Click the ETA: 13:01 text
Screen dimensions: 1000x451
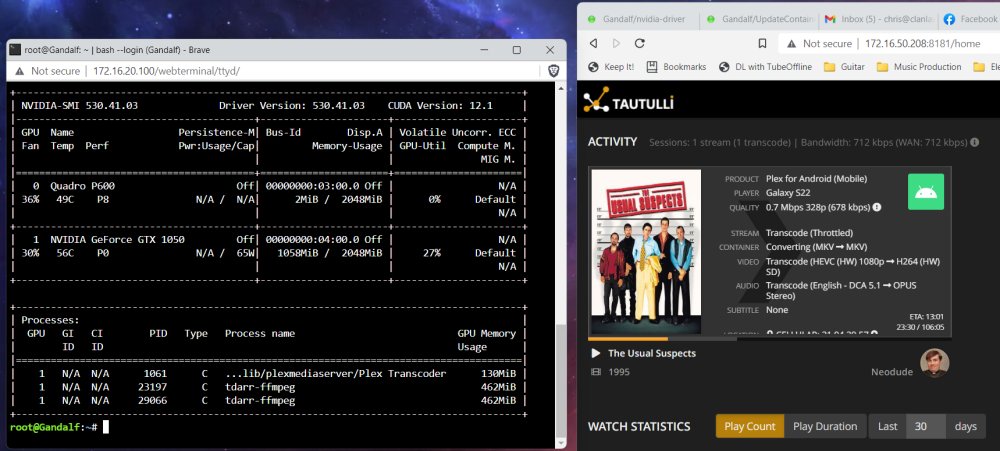(x=927, y=316)
